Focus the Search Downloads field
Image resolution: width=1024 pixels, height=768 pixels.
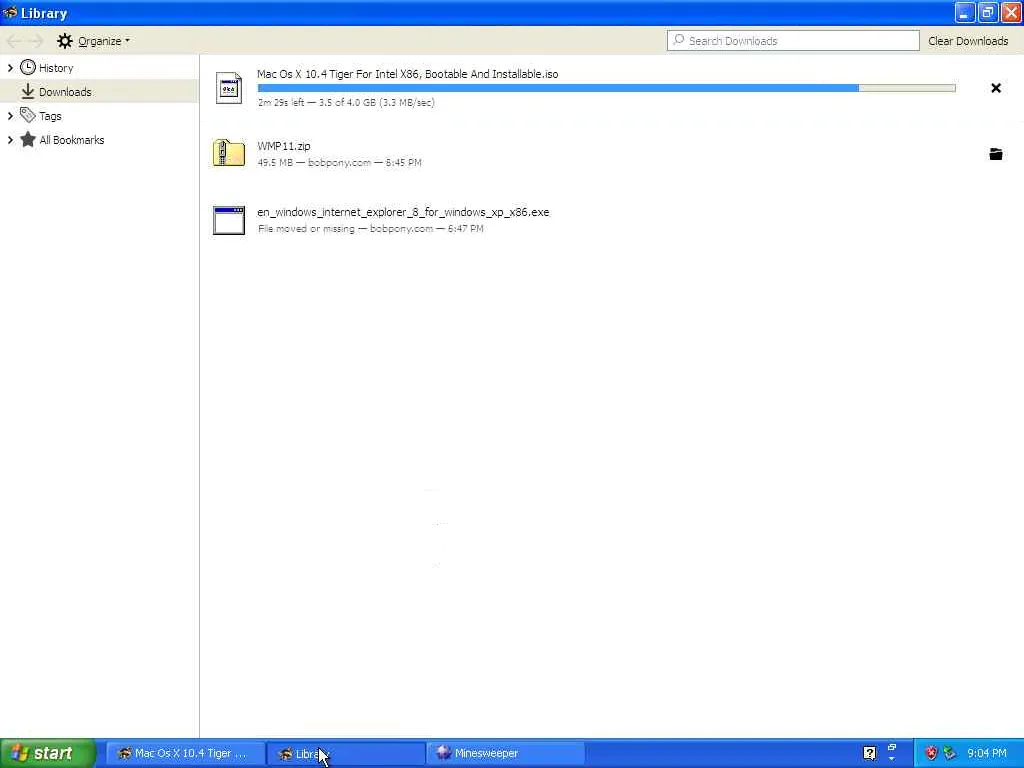click(793, 40)
